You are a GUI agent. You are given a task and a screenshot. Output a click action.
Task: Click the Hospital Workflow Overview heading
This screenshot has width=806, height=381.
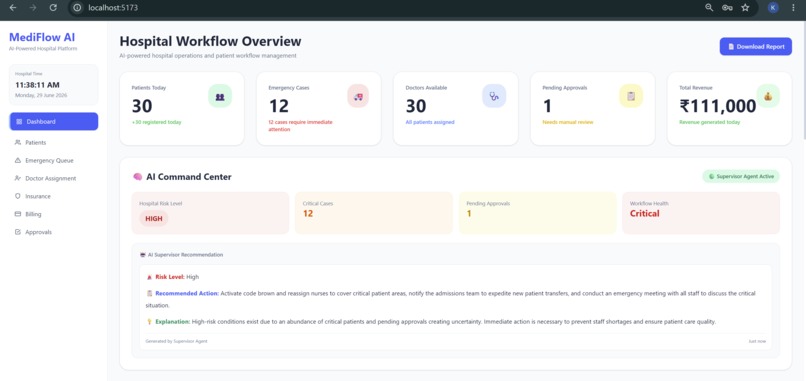(x=210, y=41)
